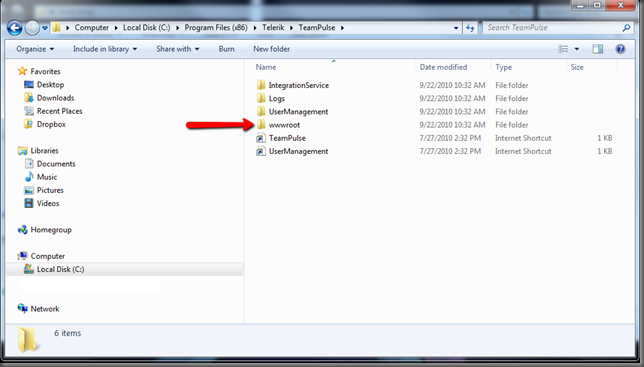Select Local Disk (C:) in navigation pane

[60, 269]
